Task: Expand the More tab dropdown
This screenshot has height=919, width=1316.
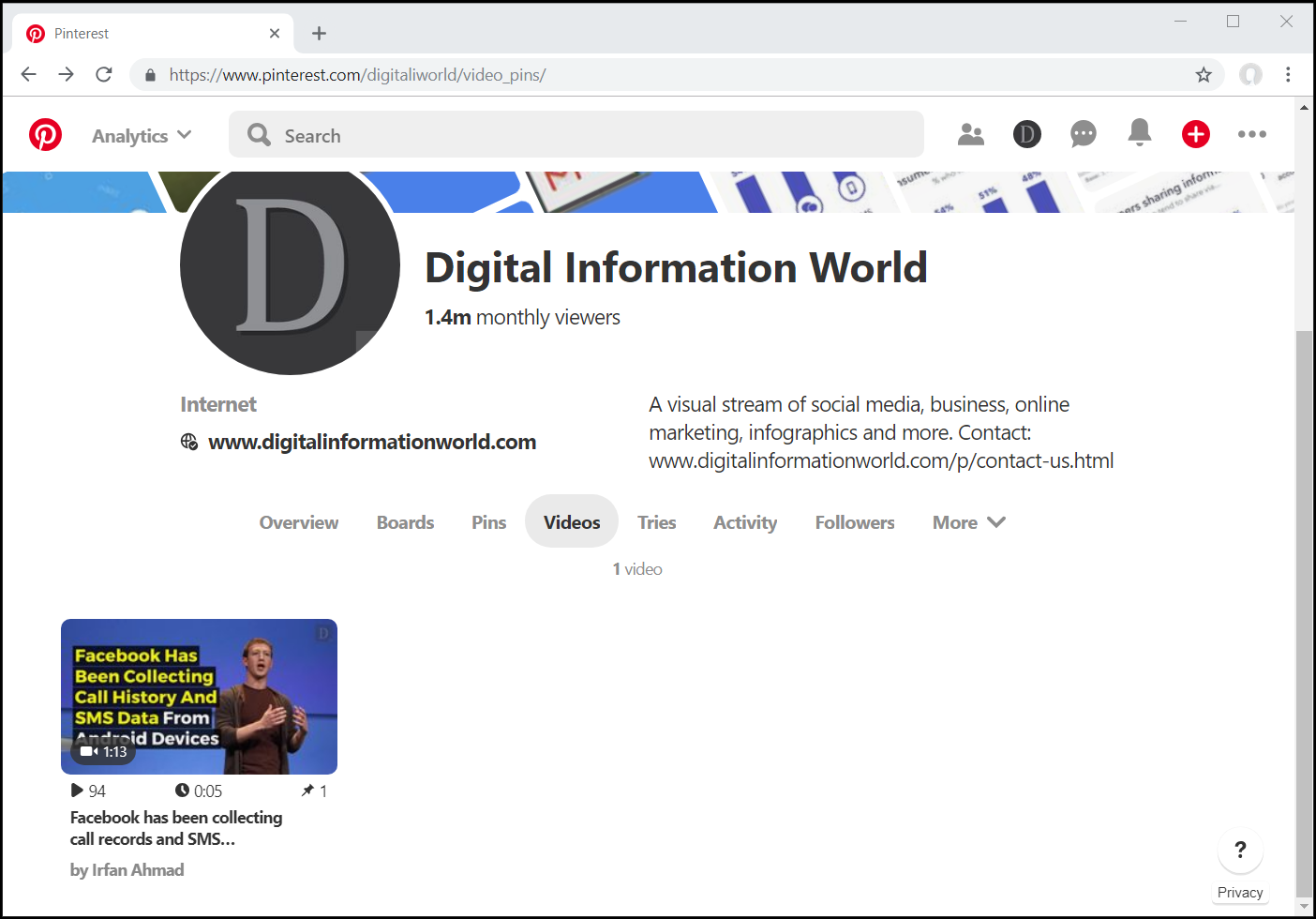Action: [x=968, y=522]
